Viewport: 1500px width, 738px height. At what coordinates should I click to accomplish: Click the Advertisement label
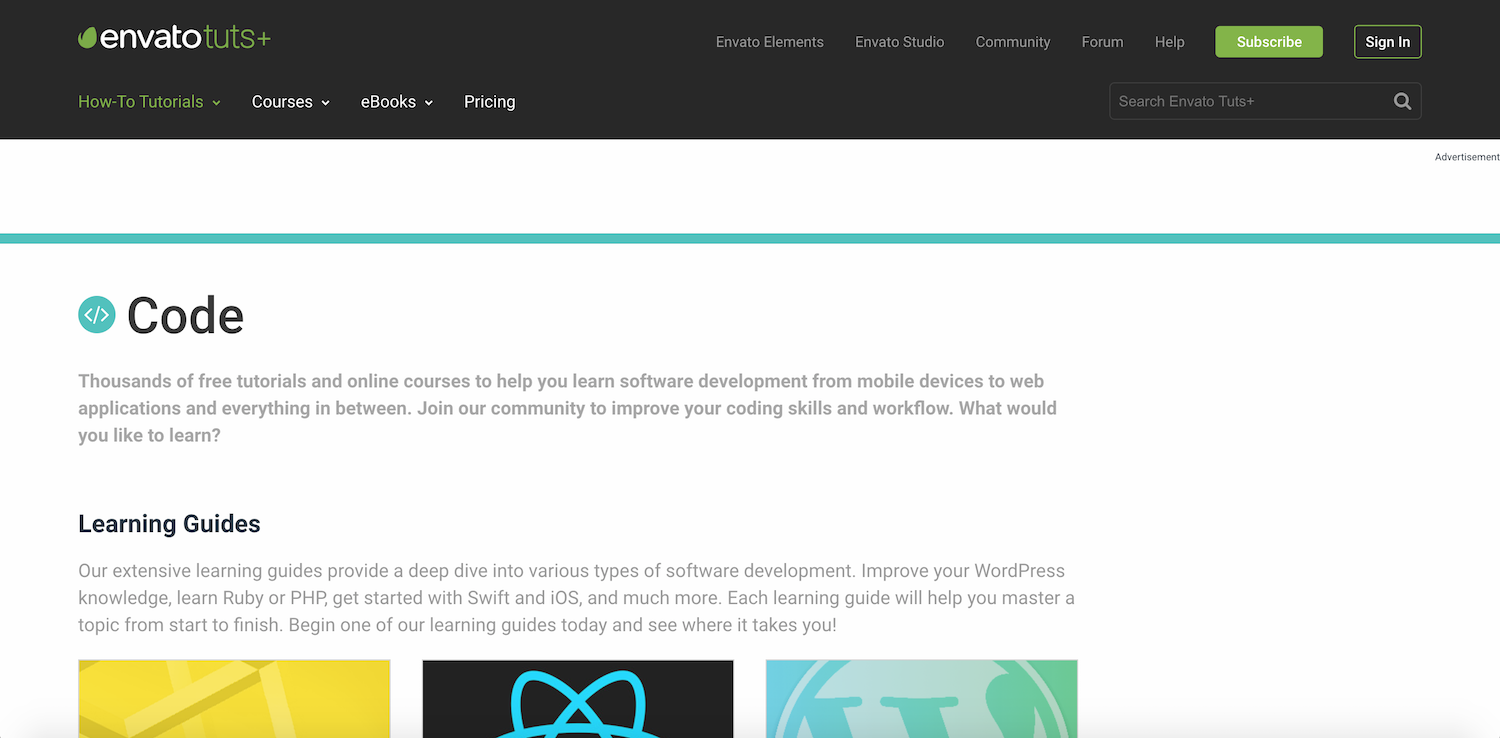coord(1467,157)
